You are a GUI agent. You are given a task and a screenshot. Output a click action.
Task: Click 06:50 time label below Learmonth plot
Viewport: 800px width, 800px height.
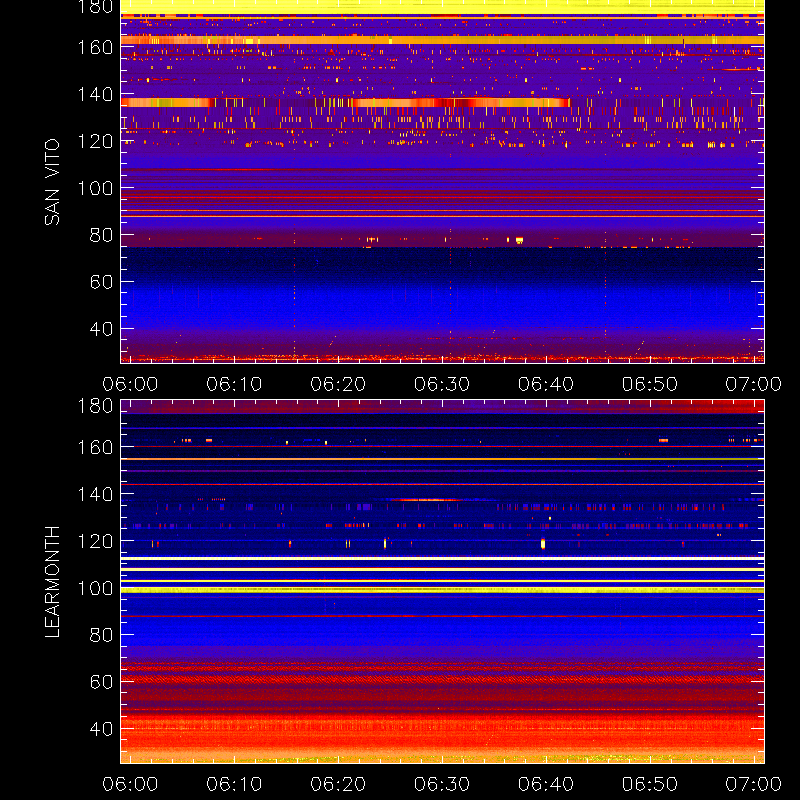tap(649, 784)
